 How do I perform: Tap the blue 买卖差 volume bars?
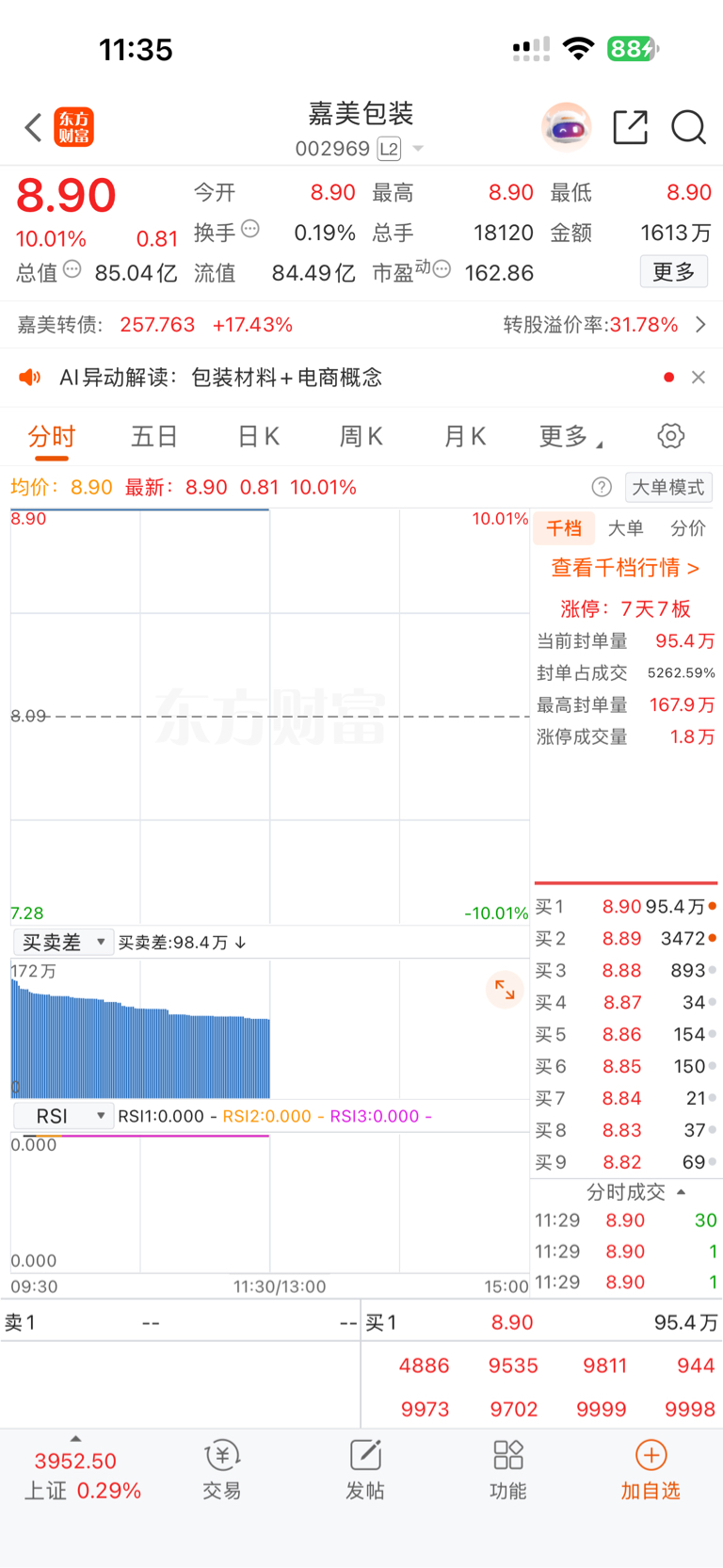coord(140,1041)
